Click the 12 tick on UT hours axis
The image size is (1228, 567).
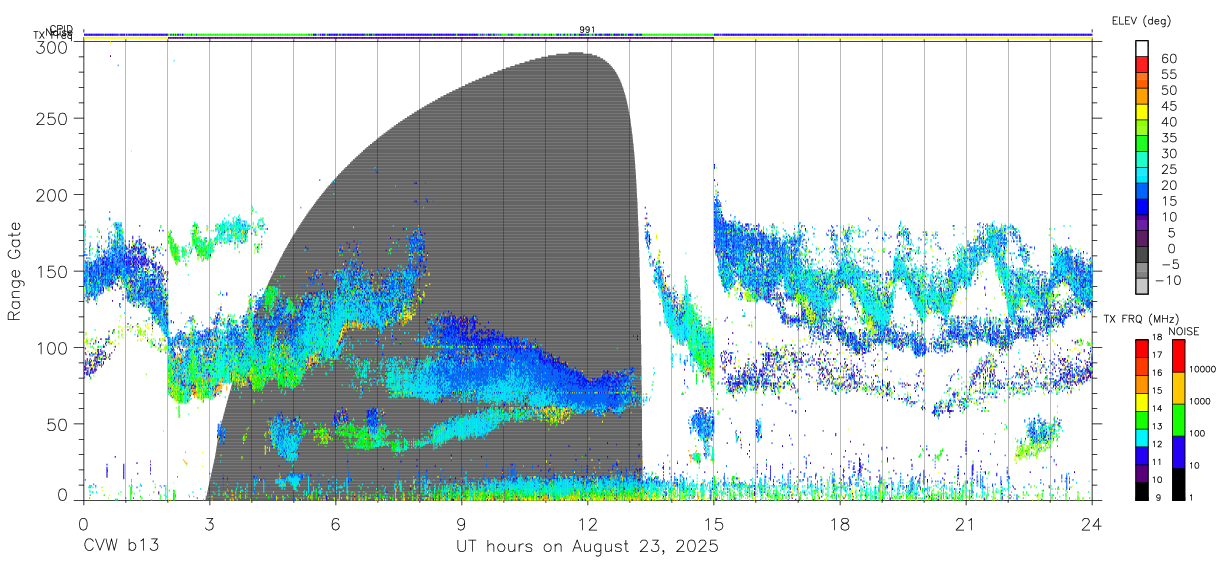pyautogui.click(x=587, y=523)
